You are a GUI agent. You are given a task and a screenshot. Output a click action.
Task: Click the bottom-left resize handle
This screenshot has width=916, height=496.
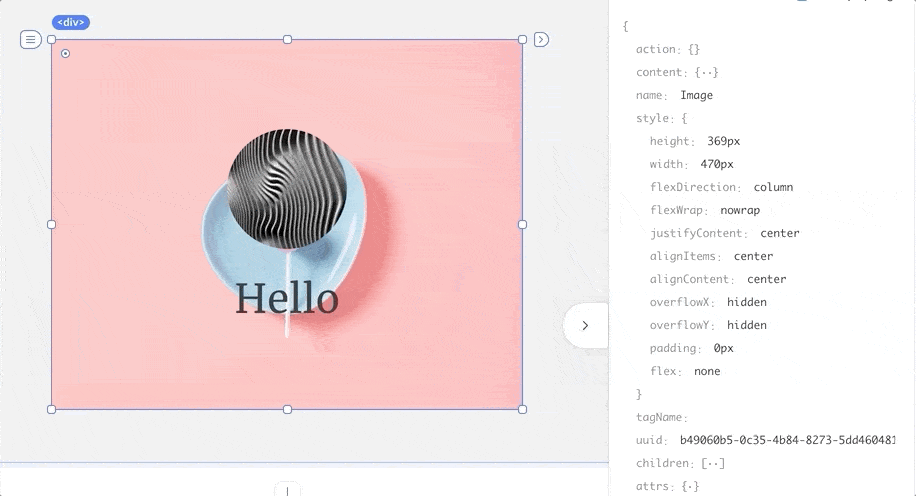pos(51,410)
